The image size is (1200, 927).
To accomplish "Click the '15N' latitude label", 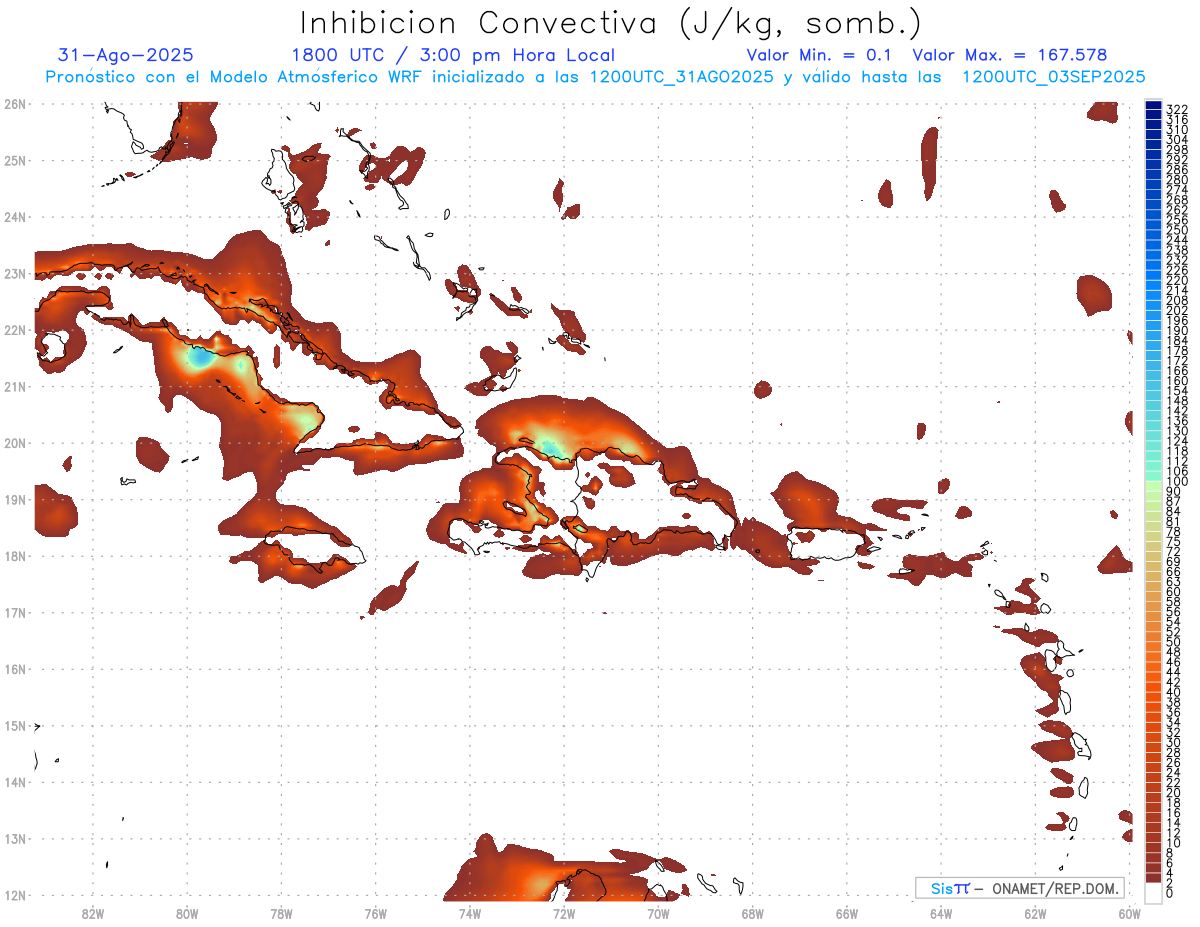I will tap(14, 726).
